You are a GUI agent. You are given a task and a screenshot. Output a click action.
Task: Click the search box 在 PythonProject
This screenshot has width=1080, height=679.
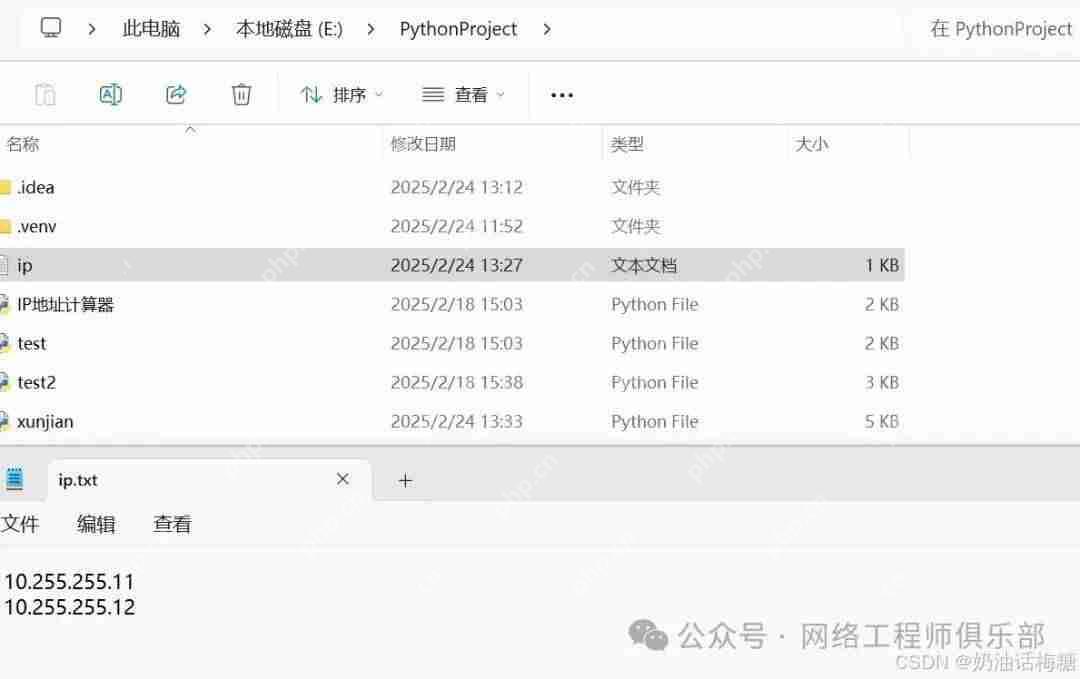1001,29
